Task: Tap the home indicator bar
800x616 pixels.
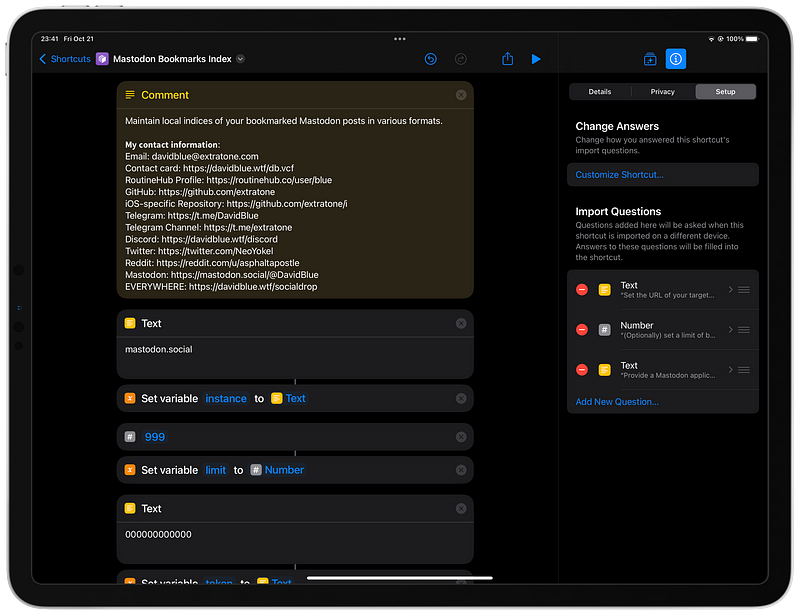Action: pos(399,578)
